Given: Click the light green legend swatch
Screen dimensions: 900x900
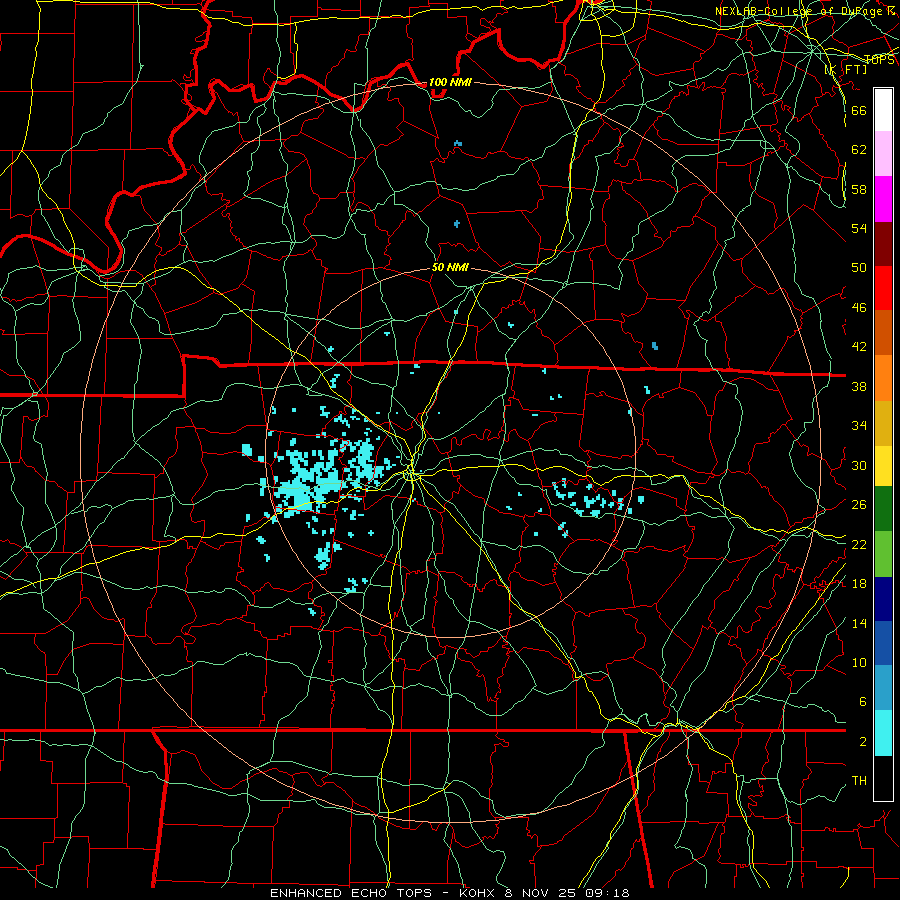Looking at the screenshot, I should [883, 554].
